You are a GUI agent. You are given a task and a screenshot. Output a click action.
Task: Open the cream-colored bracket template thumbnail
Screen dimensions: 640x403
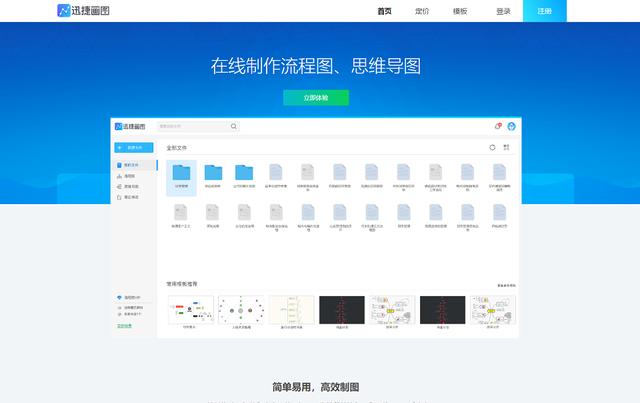[x=291, y=310]
